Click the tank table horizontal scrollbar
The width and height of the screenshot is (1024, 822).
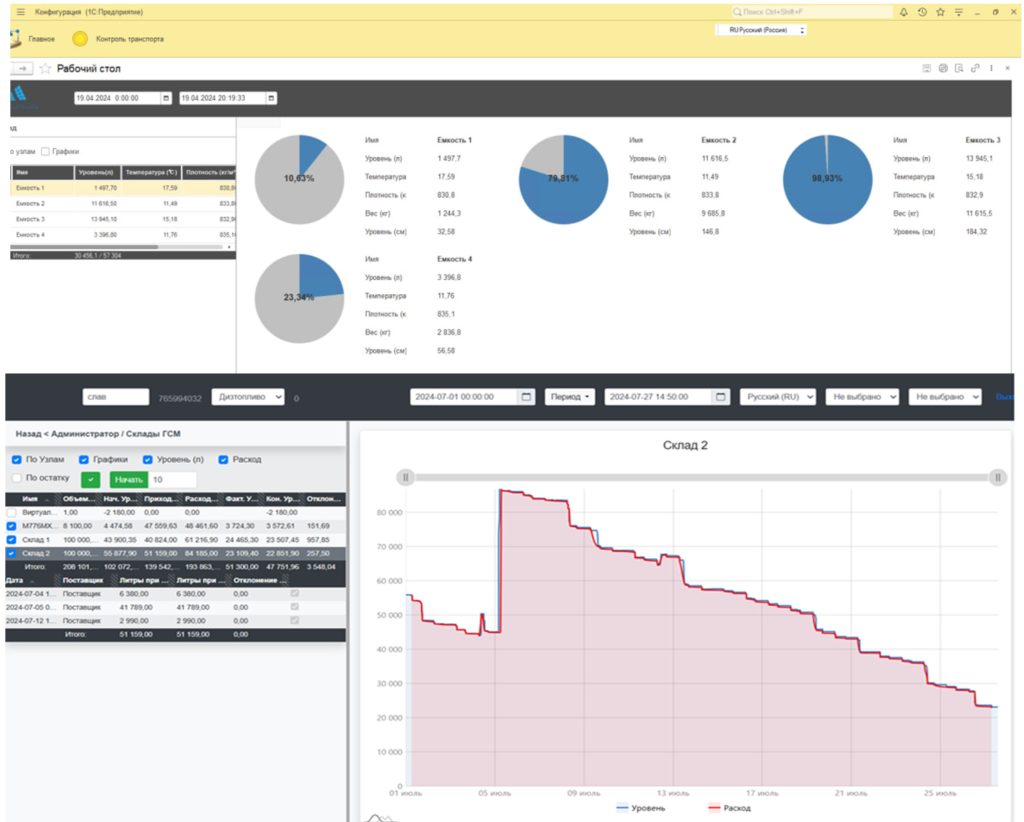(x=84, y=247)
